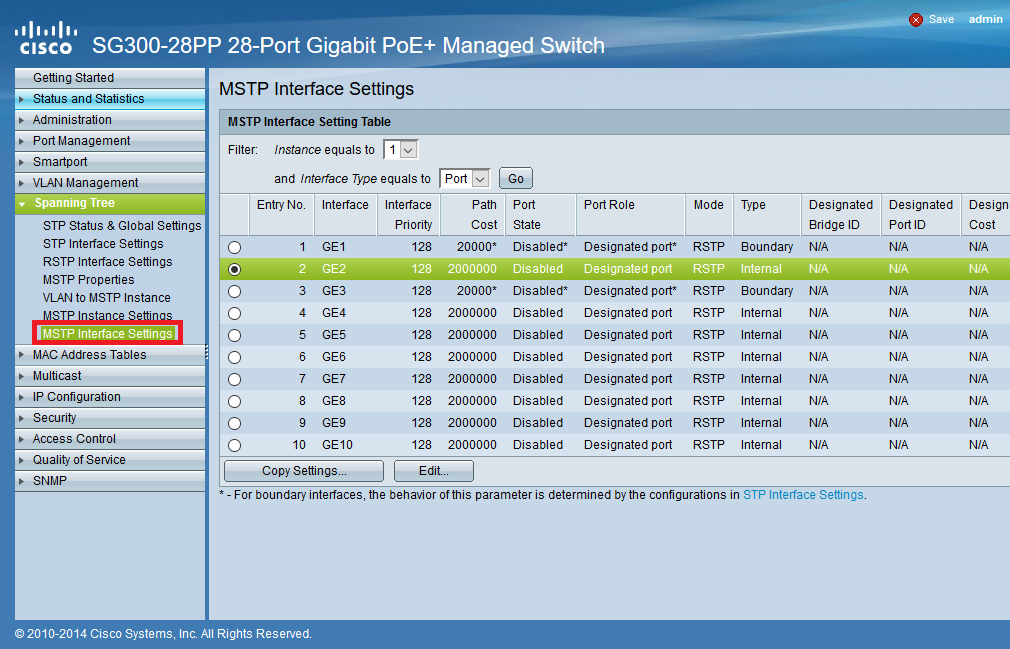Screen dimensions: 1010x649
Task: Expand the Access Control menu
Action: pyautogui.click(x=110, y=438)
